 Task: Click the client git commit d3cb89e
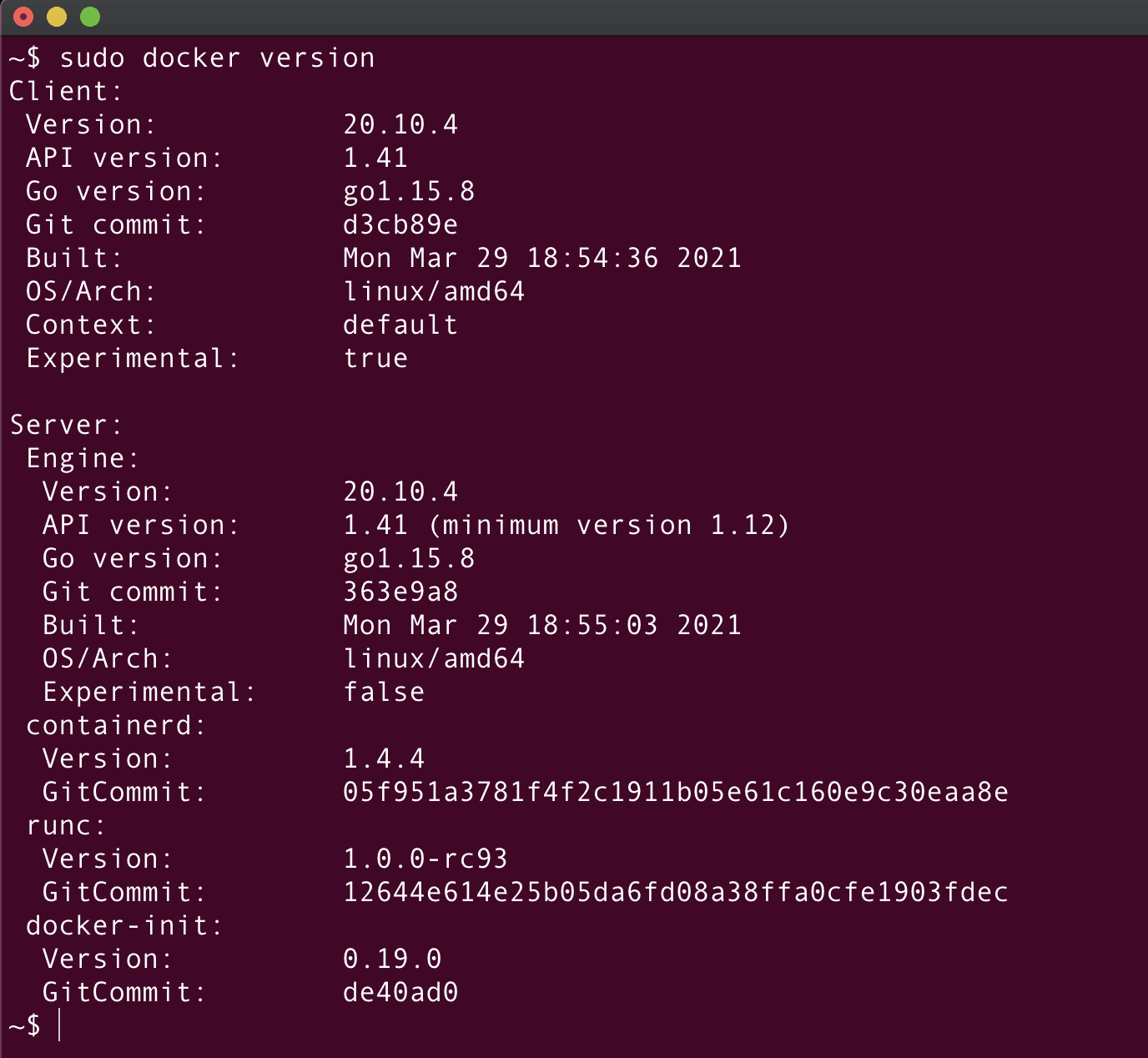pos(400,224)
